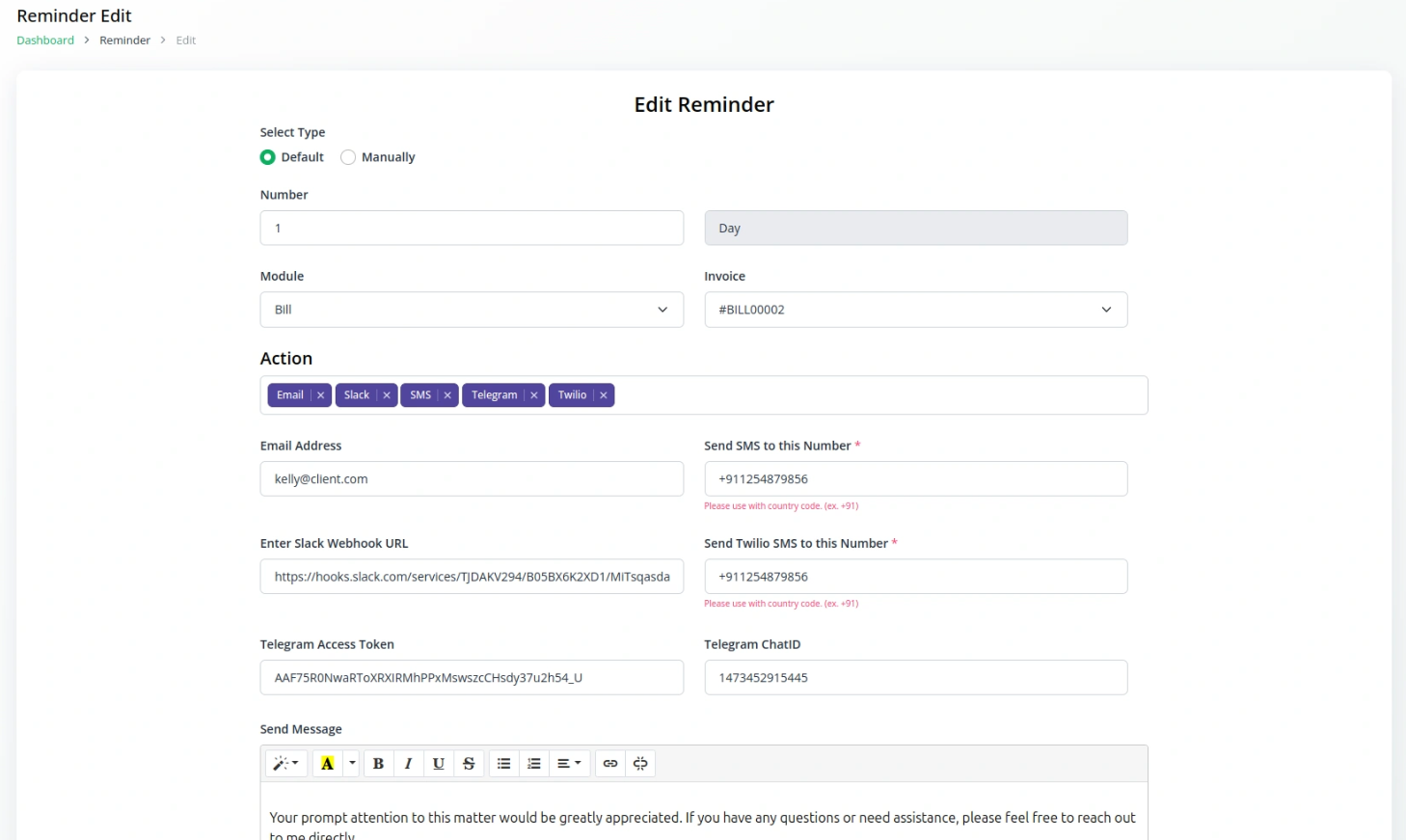Image resolution: width=1406 pixels, height=840 pixels.
Task: Remove the SMS action tag
Action: 447,395
